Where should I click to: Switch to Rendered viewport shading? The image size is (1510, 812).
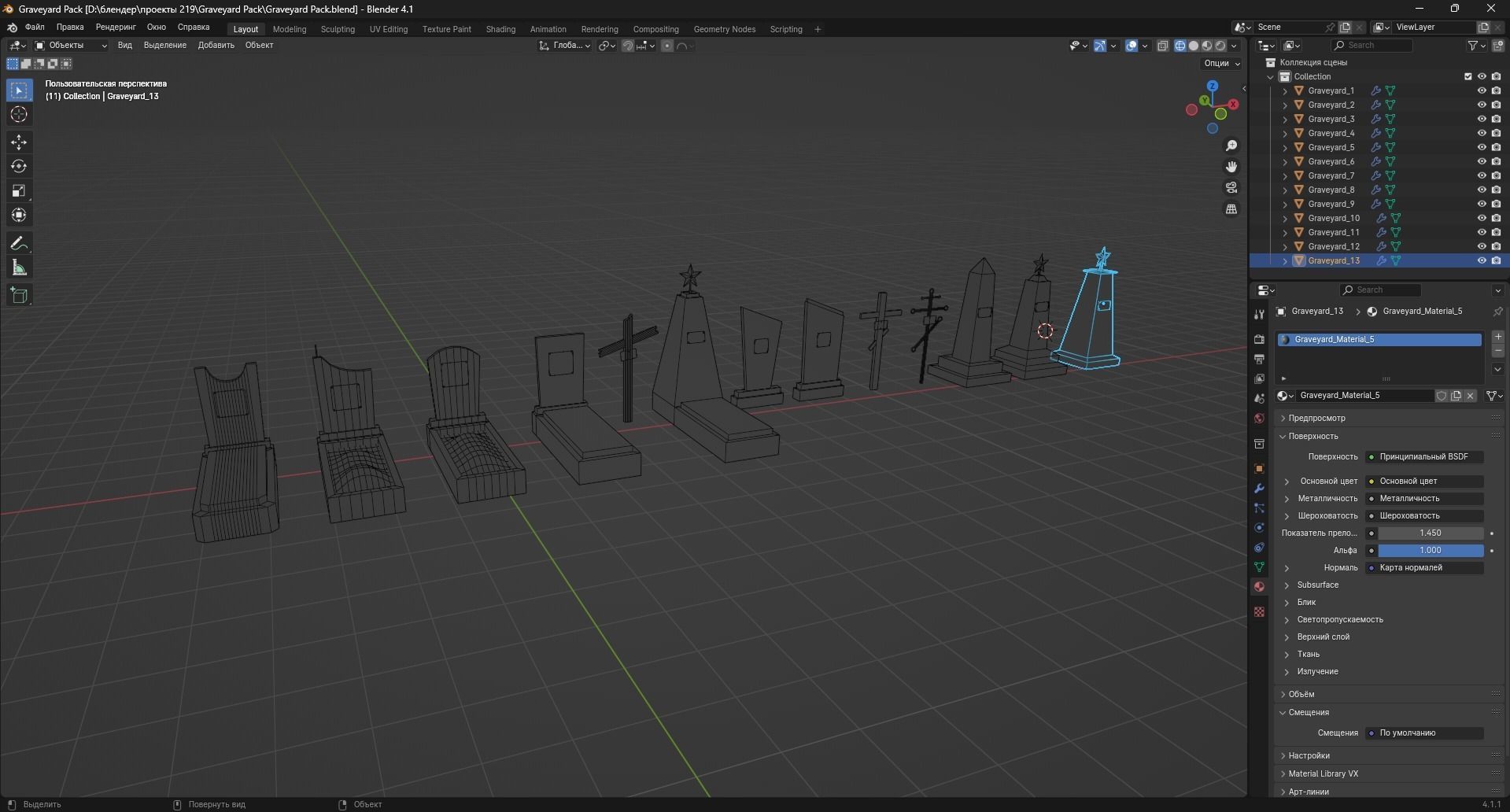point(1220,46)
